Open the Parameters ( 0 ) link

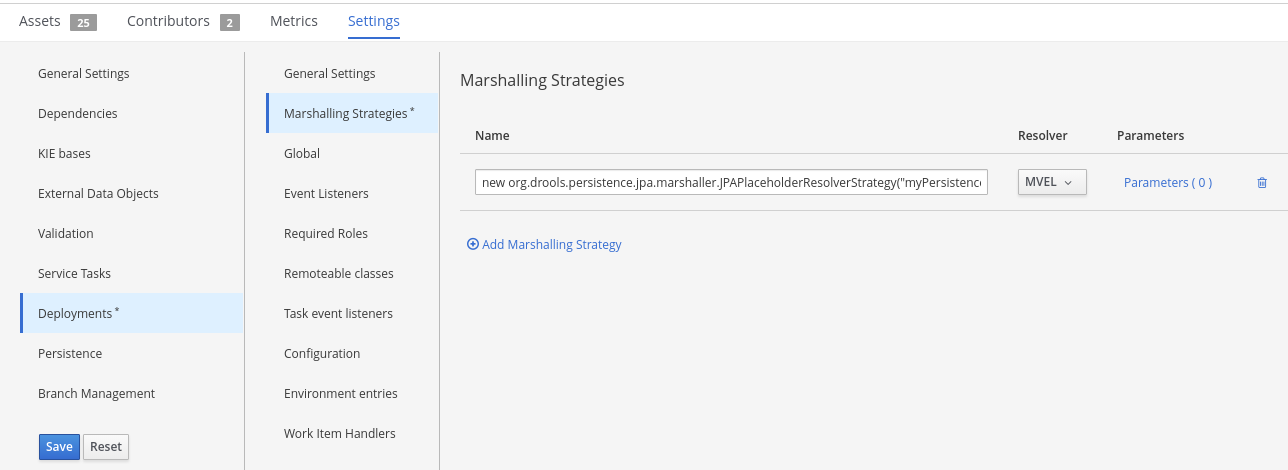(1167, 183)
